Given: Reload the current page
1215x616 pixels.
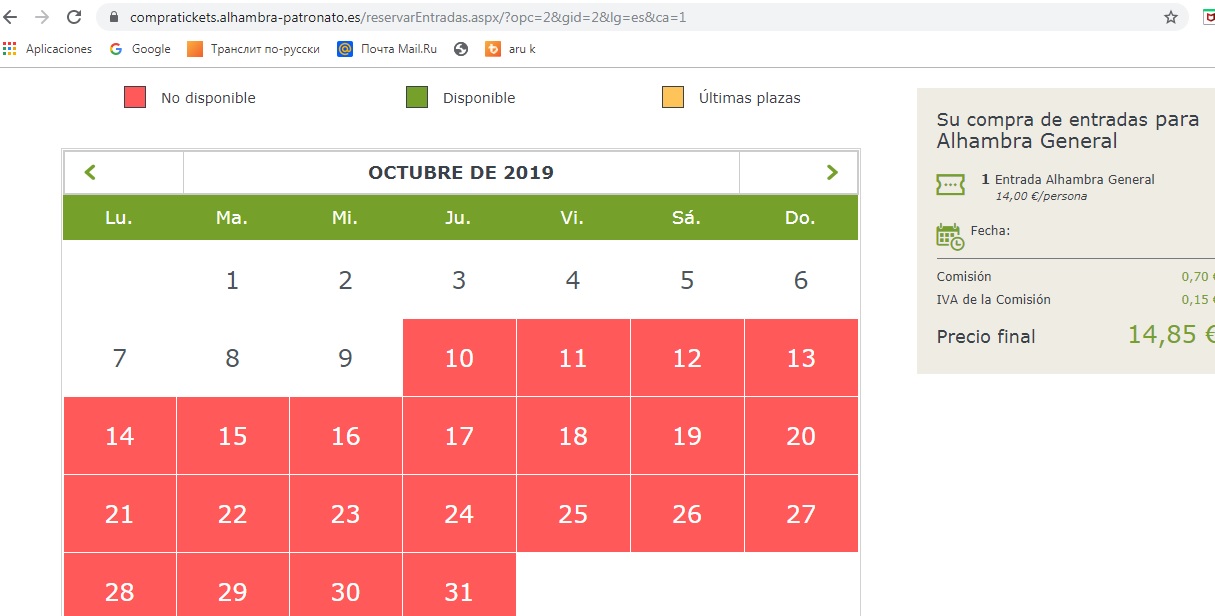Looking at the screenshot, I should point(74,17).
